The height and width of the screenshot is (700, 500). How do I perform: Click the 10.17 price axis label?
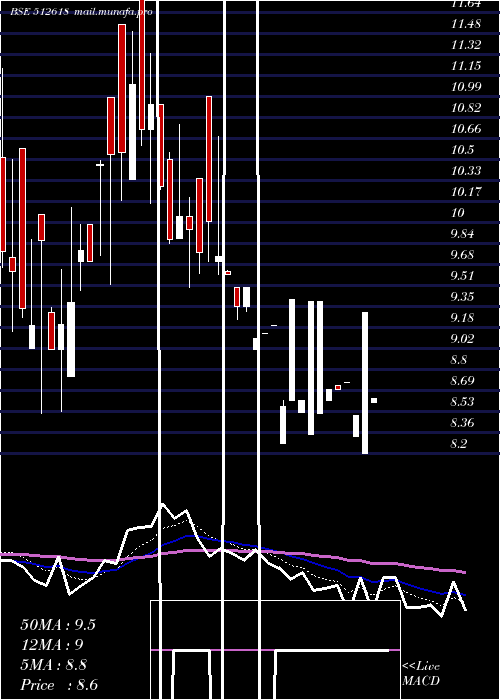point(466,192)
